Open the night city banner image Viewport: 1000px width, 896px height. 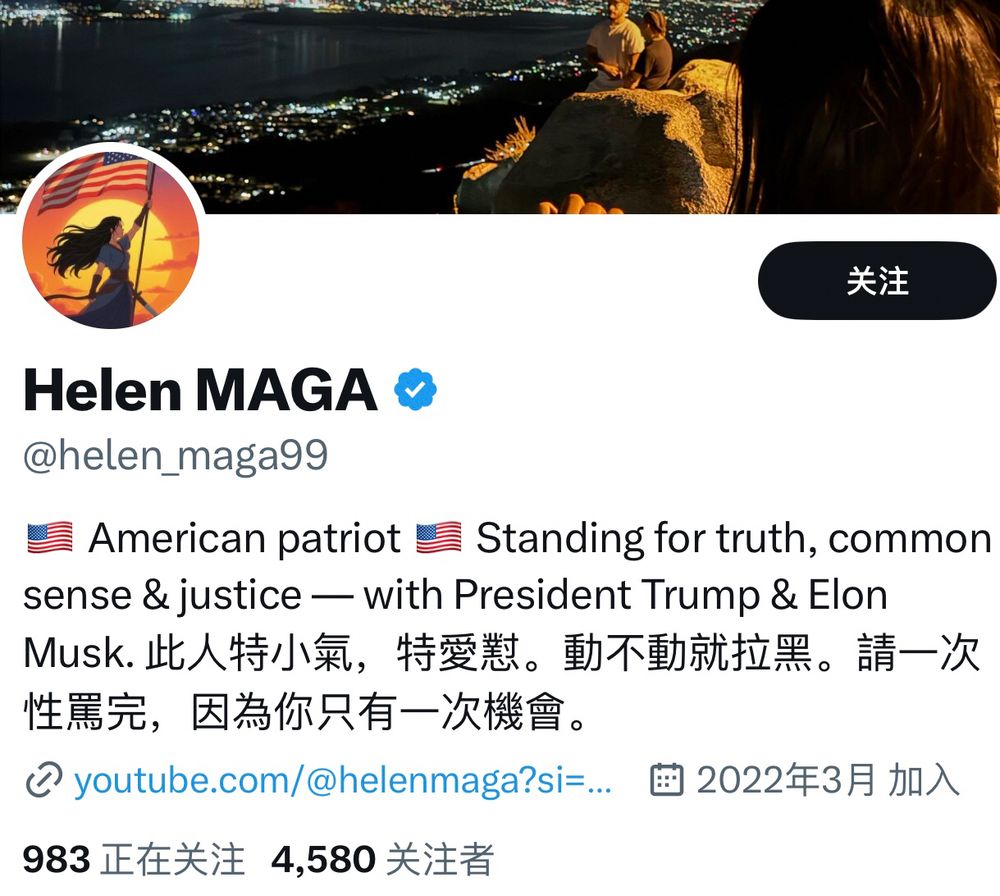(500, 106)
